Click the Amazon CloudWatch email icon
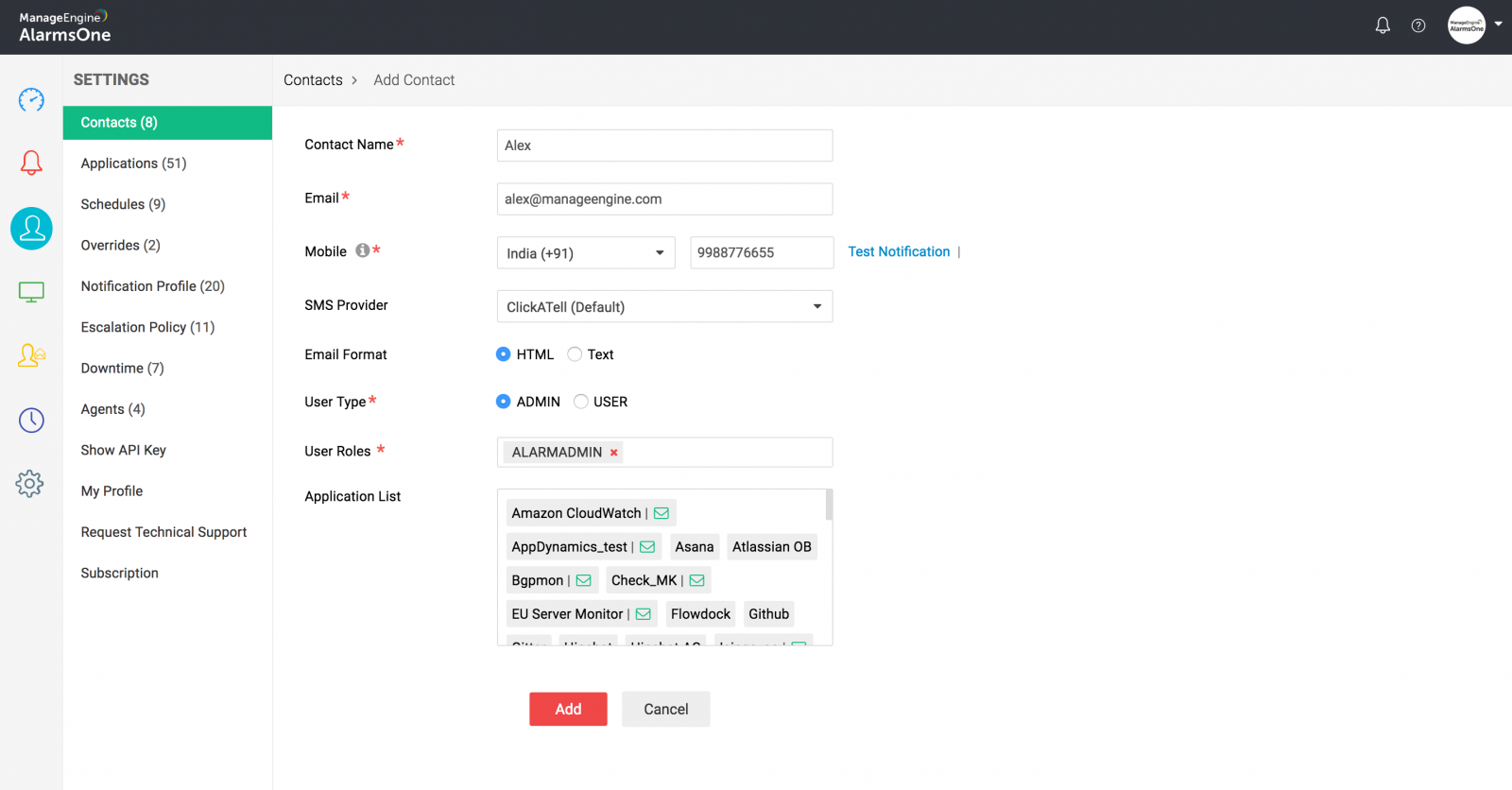 tap(661, 513)
